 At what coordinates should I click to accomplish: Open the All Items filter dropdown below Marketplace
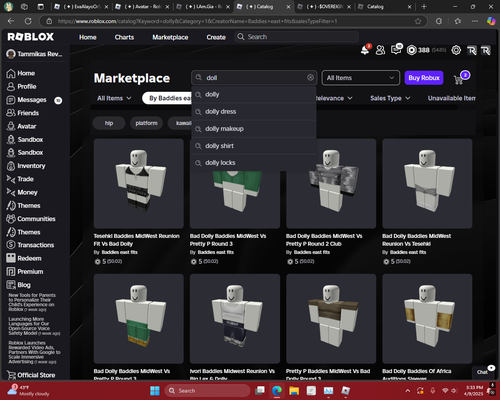click(x=114, y=98)
